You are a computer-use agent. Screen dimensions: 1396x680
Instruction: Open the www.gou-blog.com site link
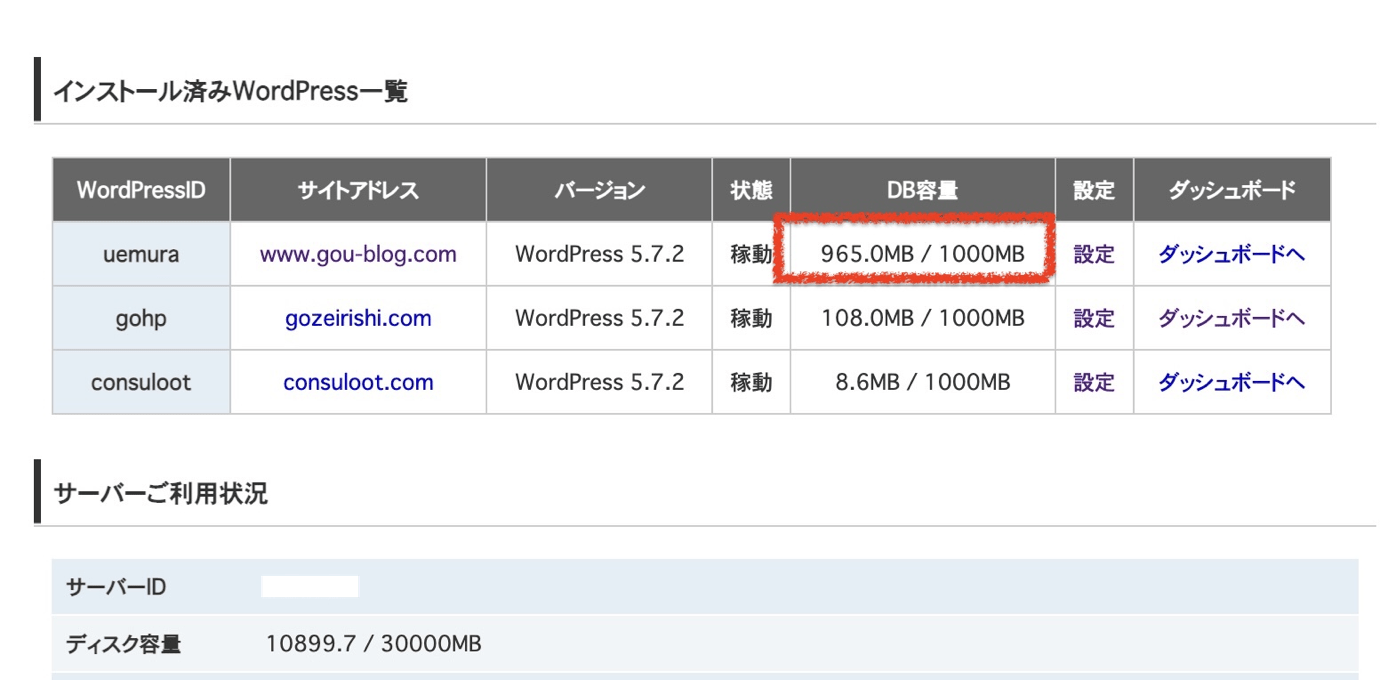click(358, 254)
